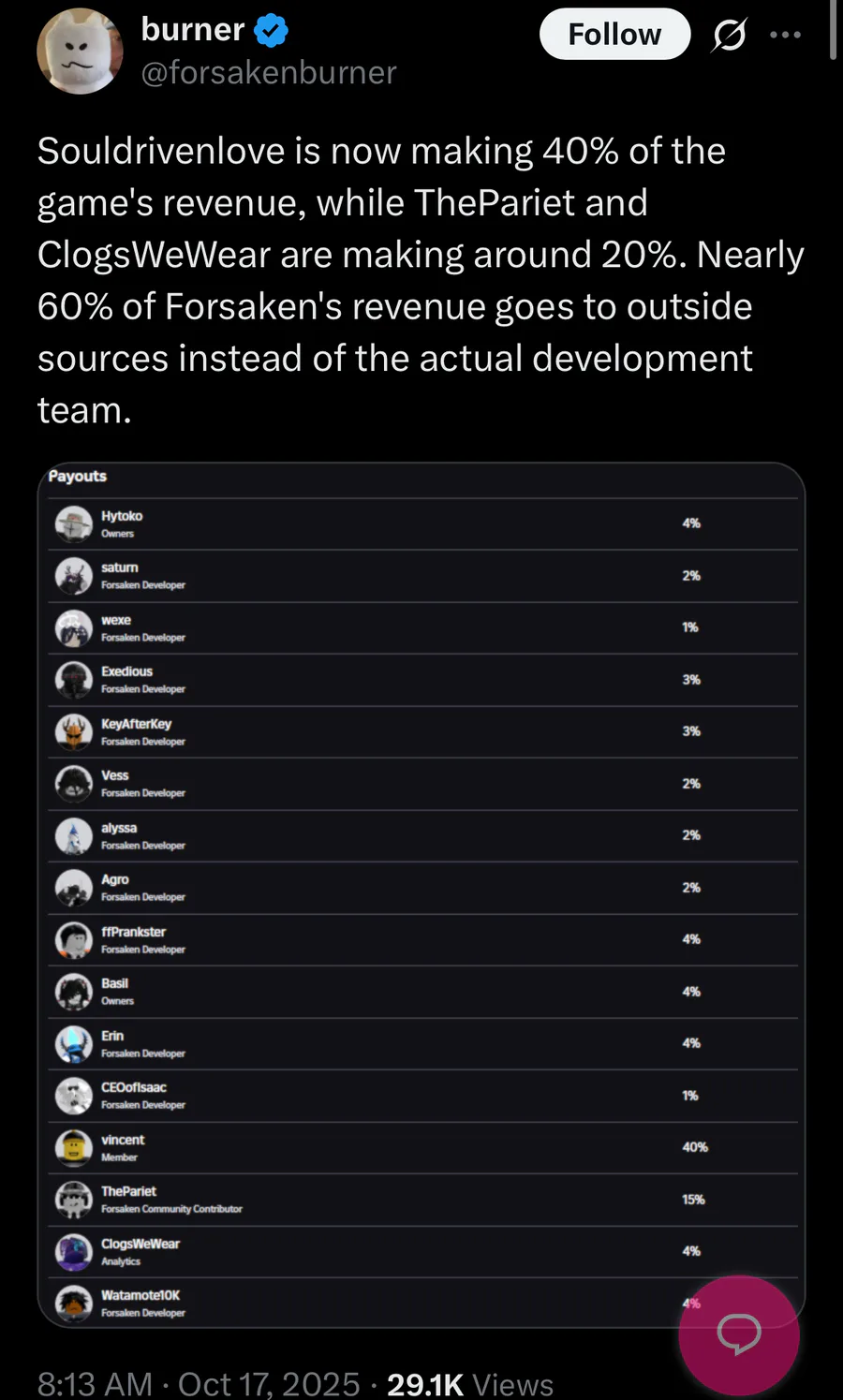Click the scrollbar at the right edge
The width and height of the screenshot is (843, 1400).
(833, 33)
